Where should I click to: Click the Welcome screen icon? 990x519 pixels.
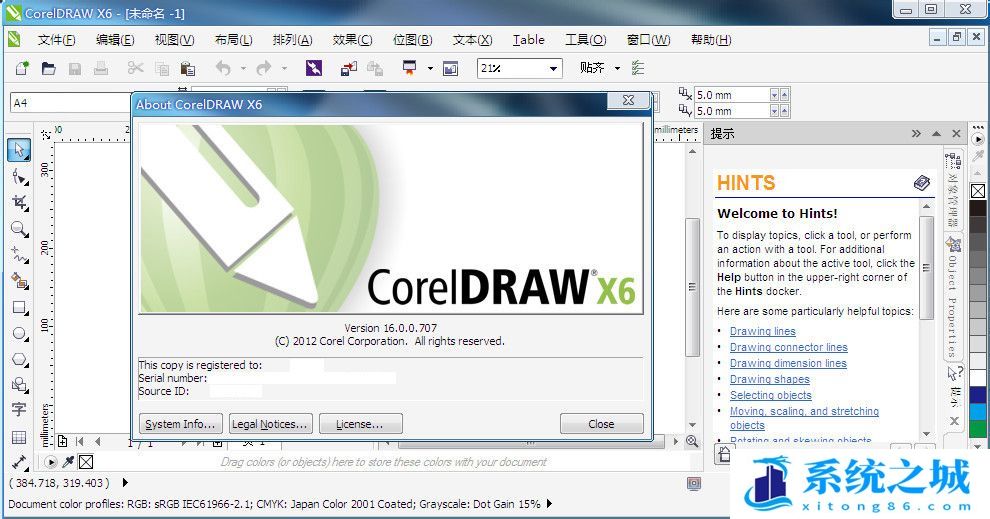(450, 68)
